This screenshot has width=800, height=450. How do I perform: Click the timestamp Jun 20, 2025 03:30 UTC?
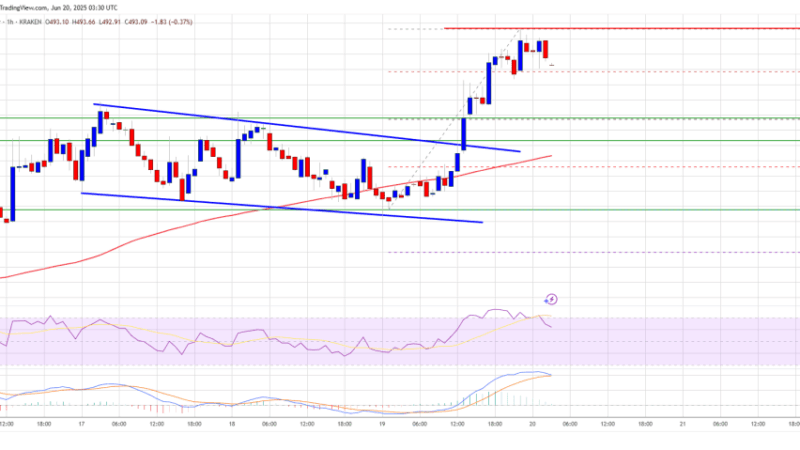click(84, 8)
